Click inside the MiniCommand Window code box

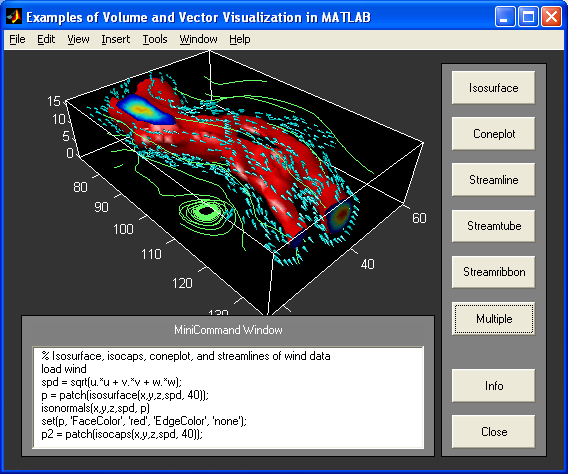point(228,398)
